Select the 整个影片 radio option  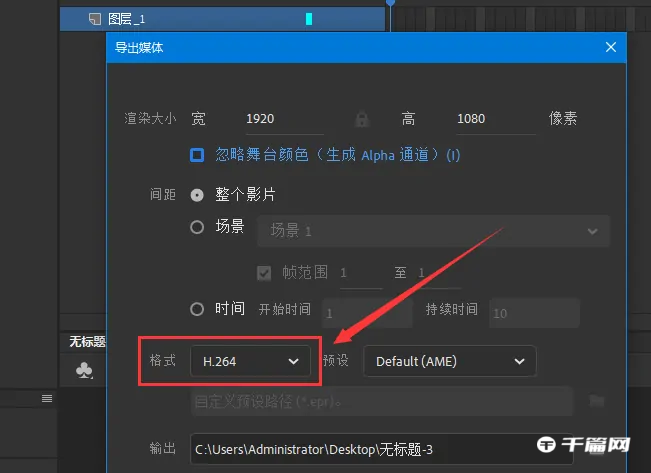(197, 195)
